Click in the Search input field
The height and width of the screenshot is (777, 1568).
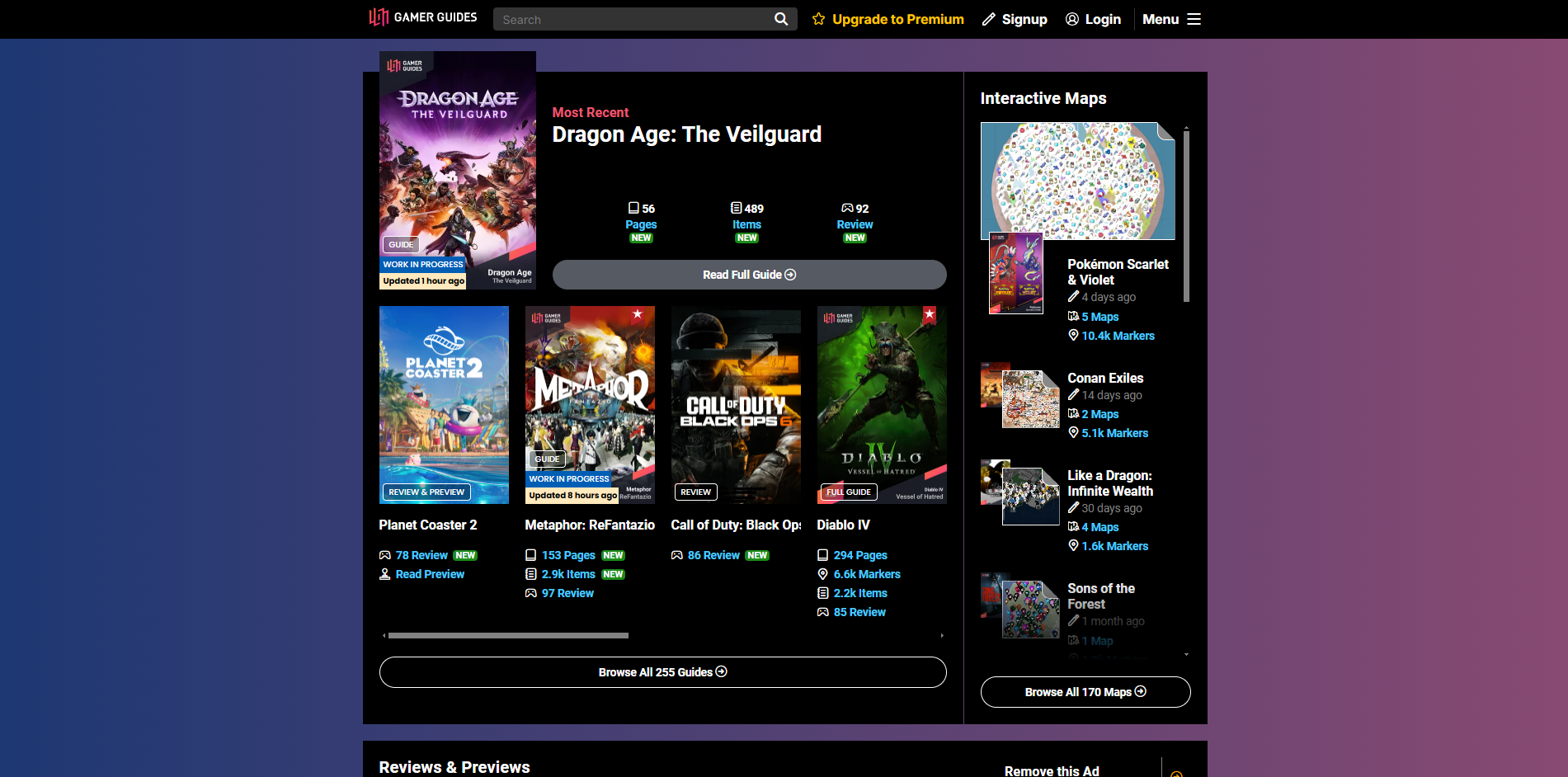pos(635,19)
